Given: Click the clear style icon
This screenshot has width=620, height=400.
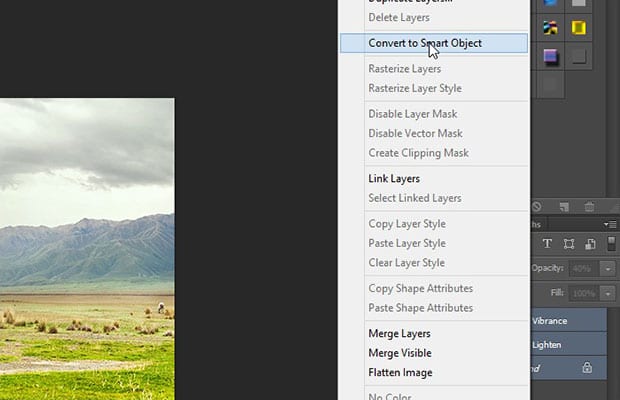Looking at the screenshot, I should pos(537,206).
